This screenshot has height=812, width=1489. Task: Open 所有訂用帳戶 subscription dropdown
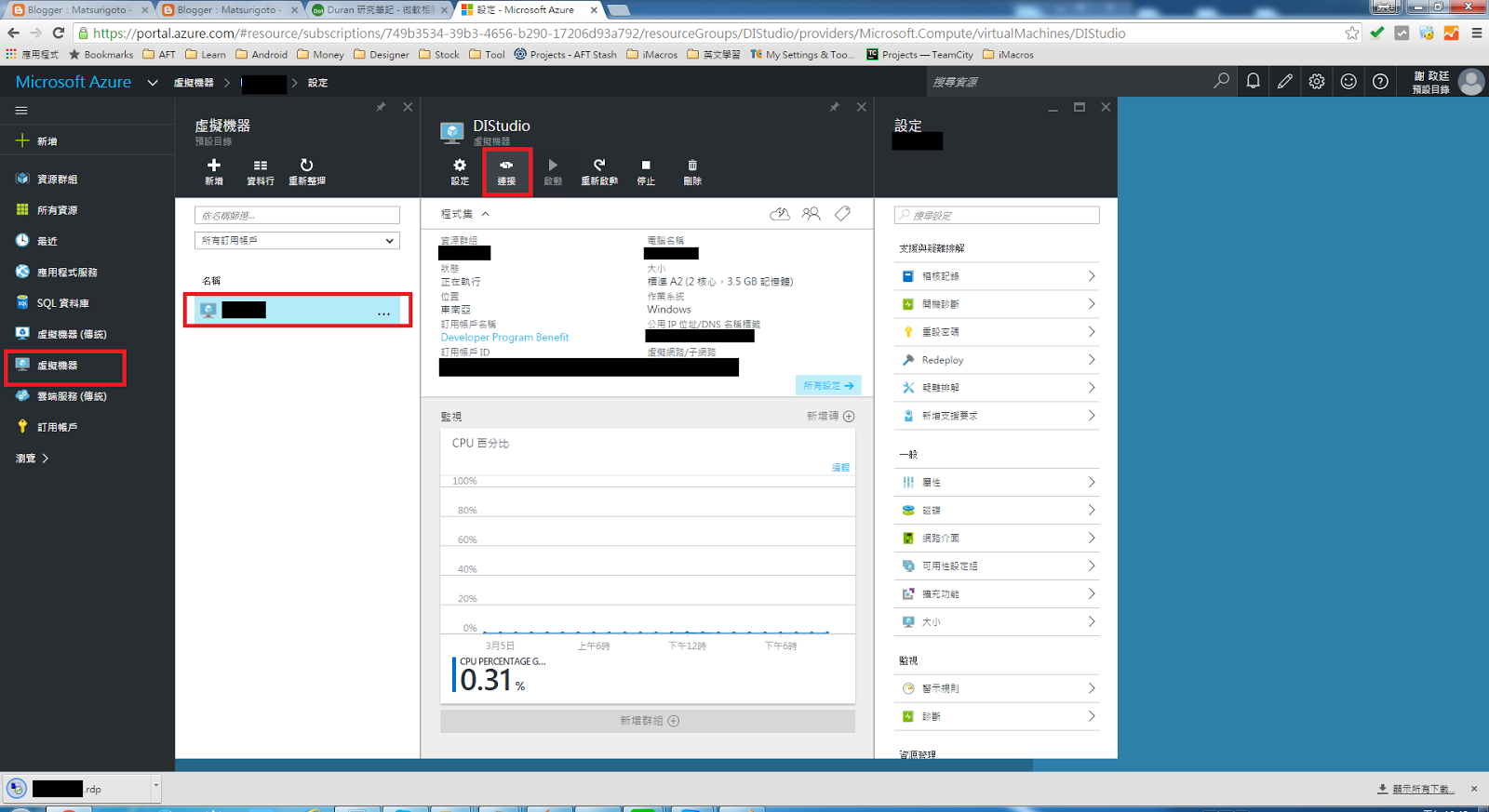[297, 240]
